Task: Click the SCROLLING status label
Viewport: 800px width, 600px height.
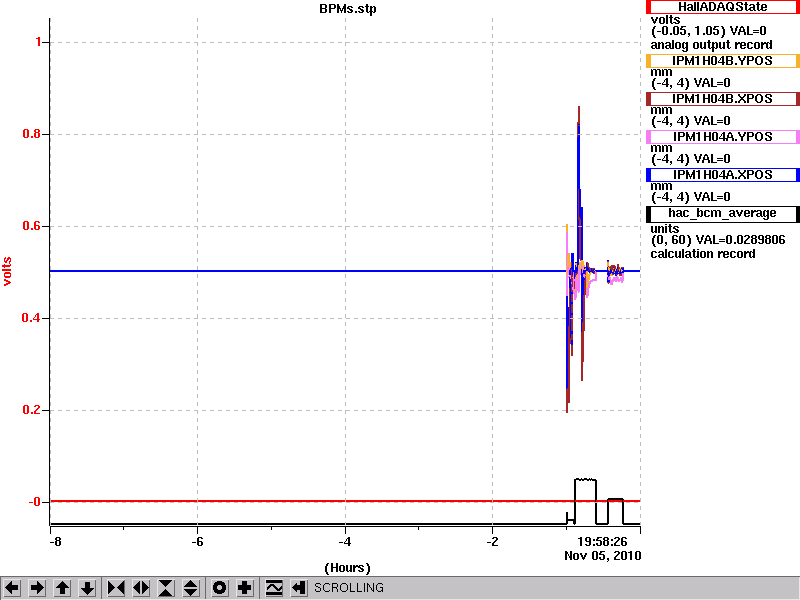Action: [349, 588]
